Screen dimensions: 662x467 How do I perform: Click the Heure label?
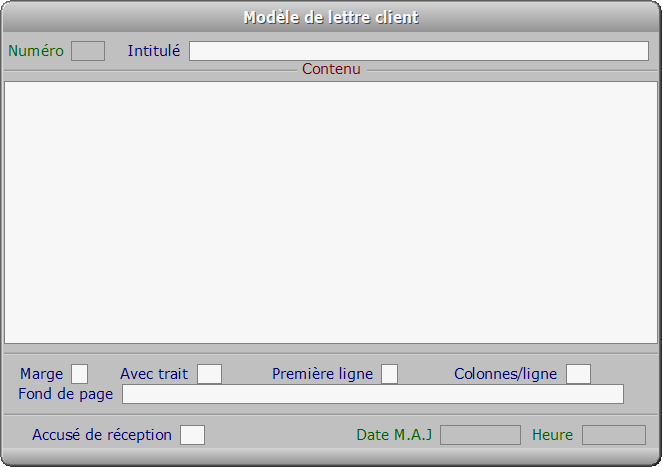point(553,435)
